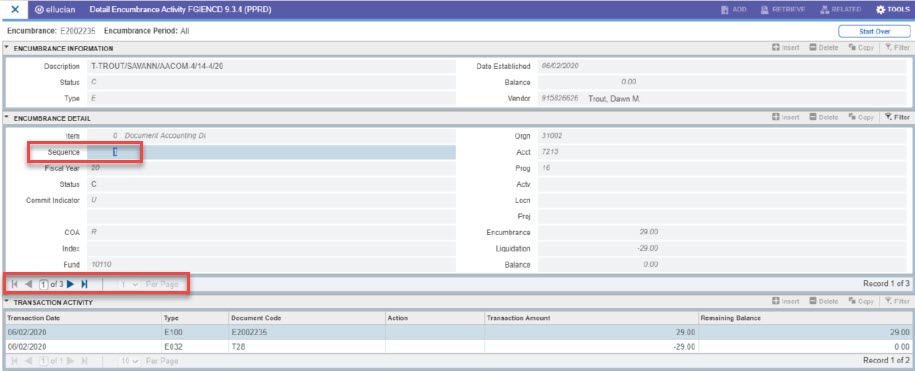
Task: Go to next page in Transaction Activity
Action: pos(71,361)
